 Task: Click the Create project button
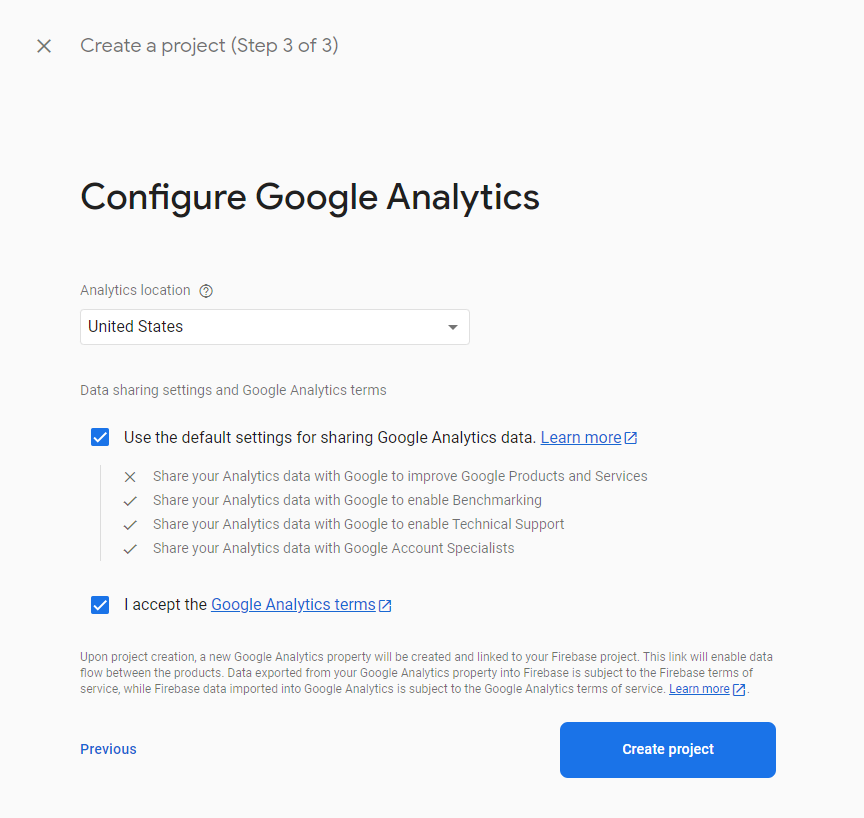click(x=668, y=750)
